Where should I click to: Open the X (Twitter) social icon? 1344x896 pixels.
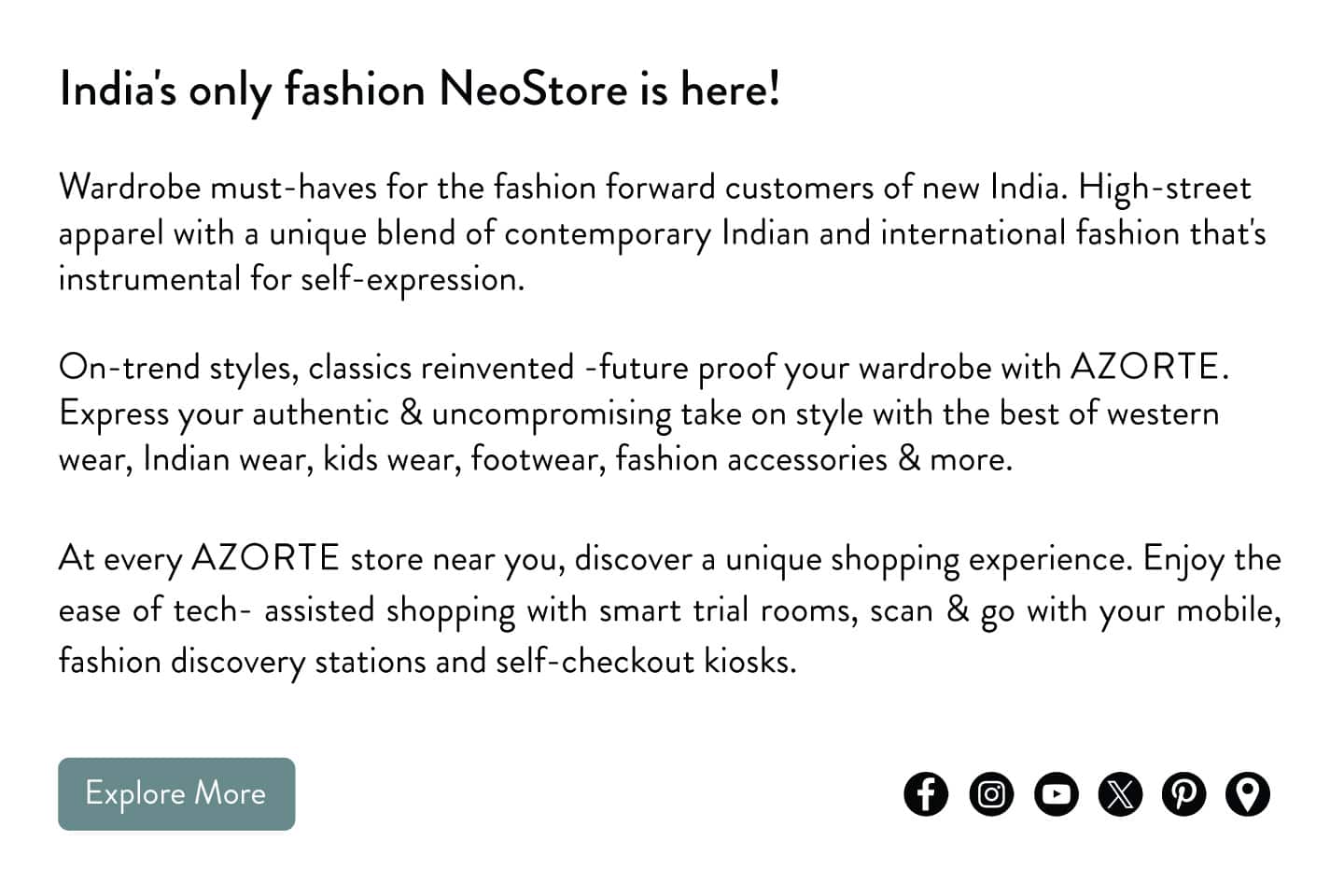coord(1120,794)
